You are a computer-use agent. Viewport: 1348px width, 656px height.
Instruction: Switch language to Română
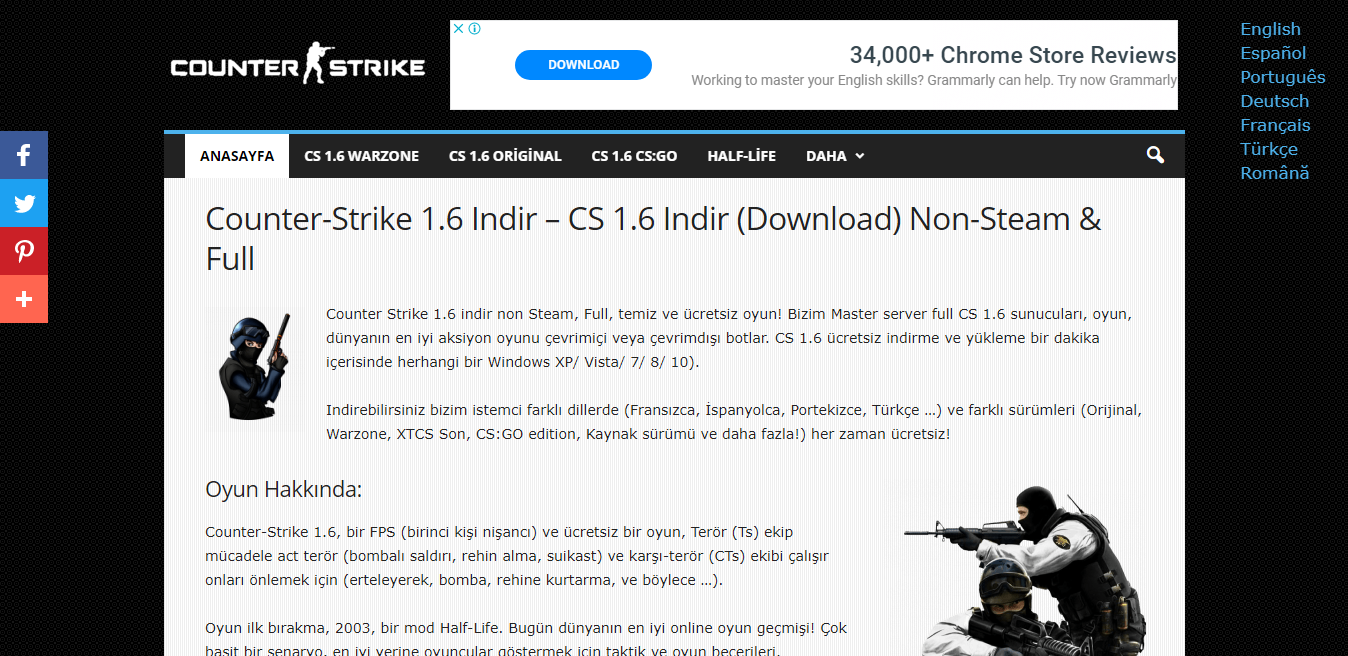coord(1274,173)
